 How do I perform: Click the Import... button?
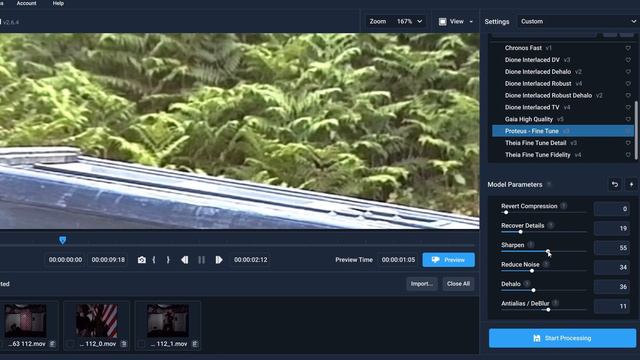point(422,284)
